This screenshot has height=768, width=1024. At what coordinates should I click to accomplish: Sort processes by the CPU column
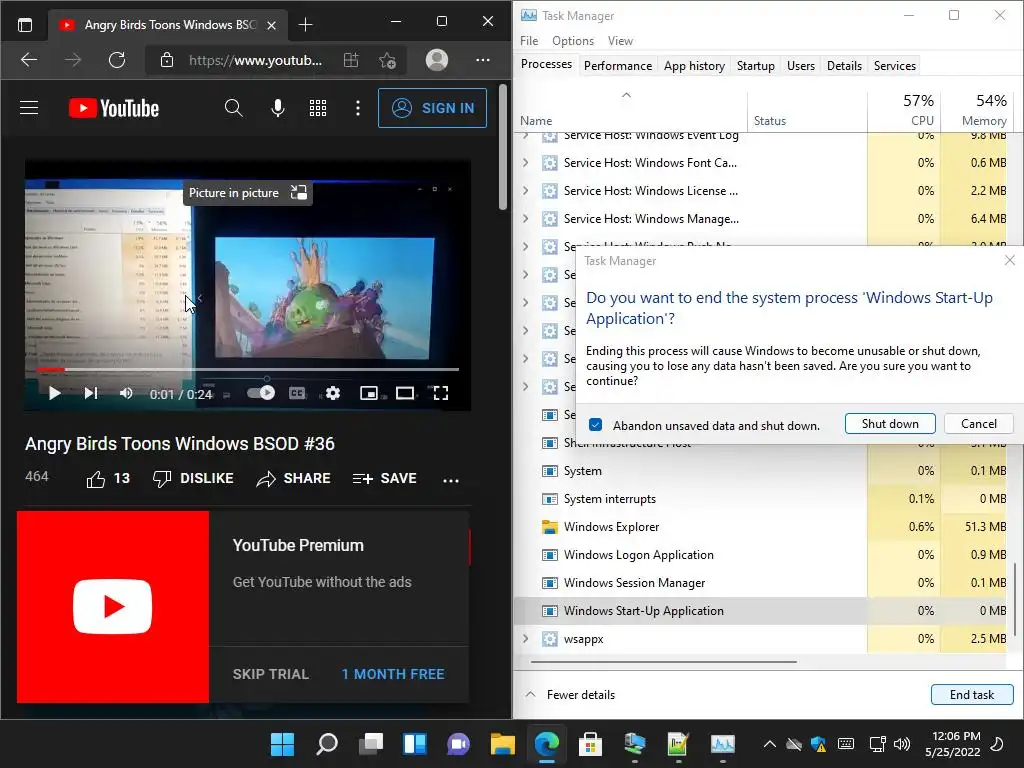[x=904, y=110]
